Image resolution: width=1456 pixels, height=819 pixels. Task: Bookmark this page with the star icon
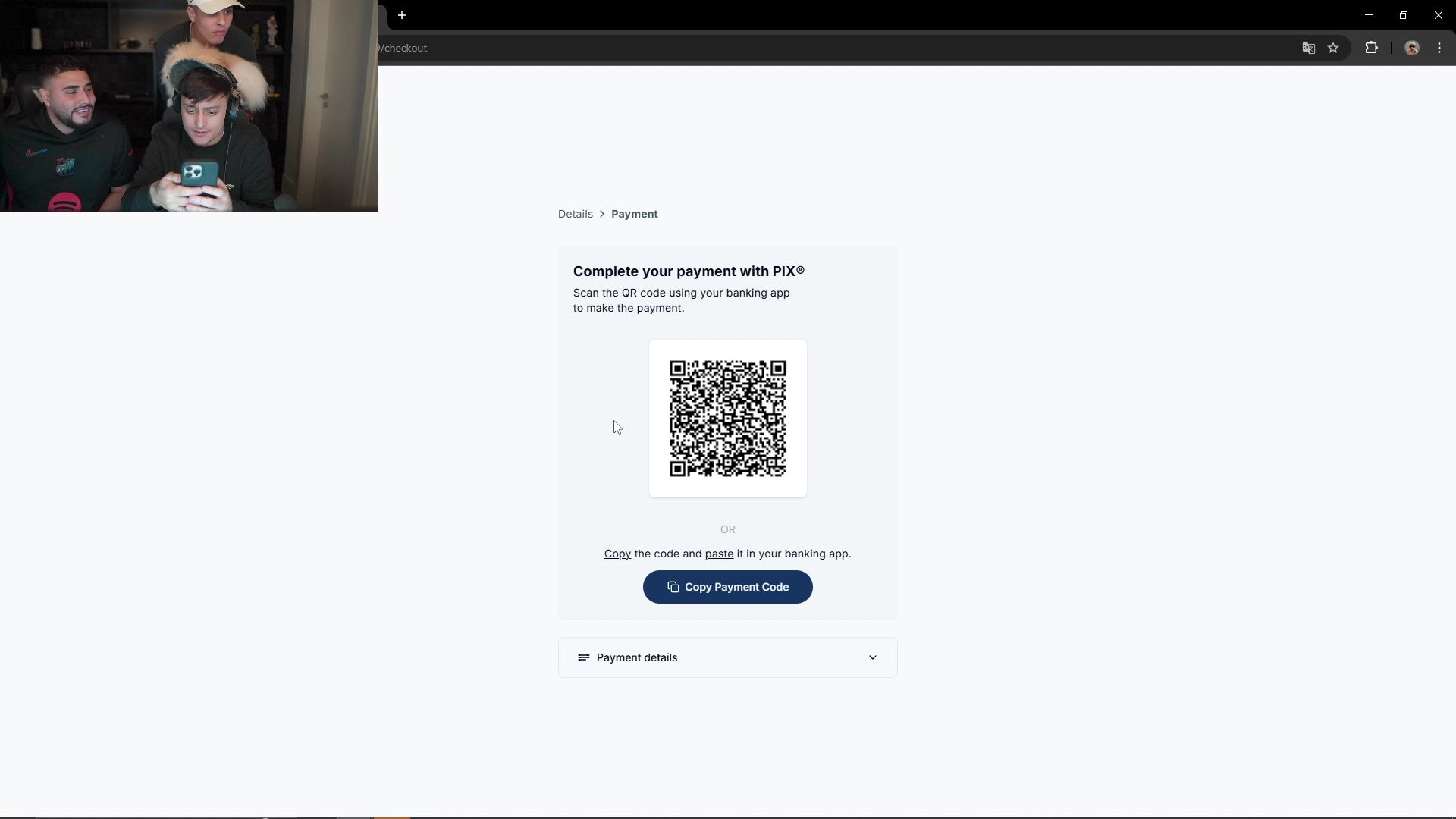click(1333, 48)
